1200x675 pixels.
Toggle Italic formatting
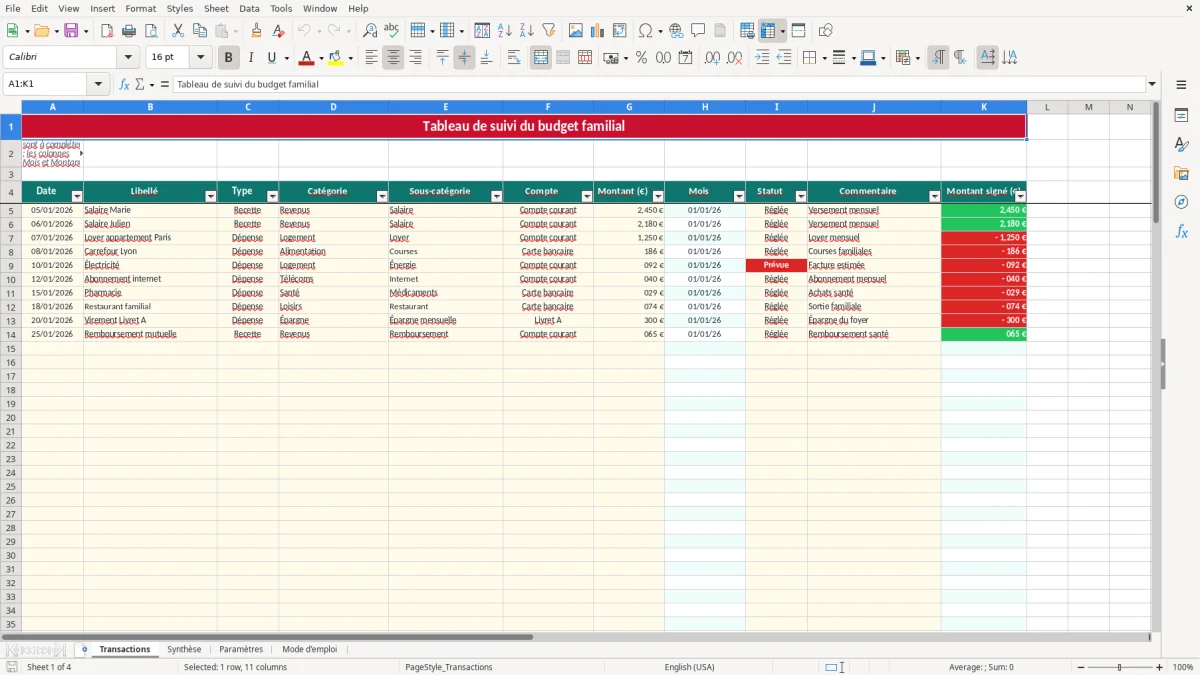[x=251, y=58]
